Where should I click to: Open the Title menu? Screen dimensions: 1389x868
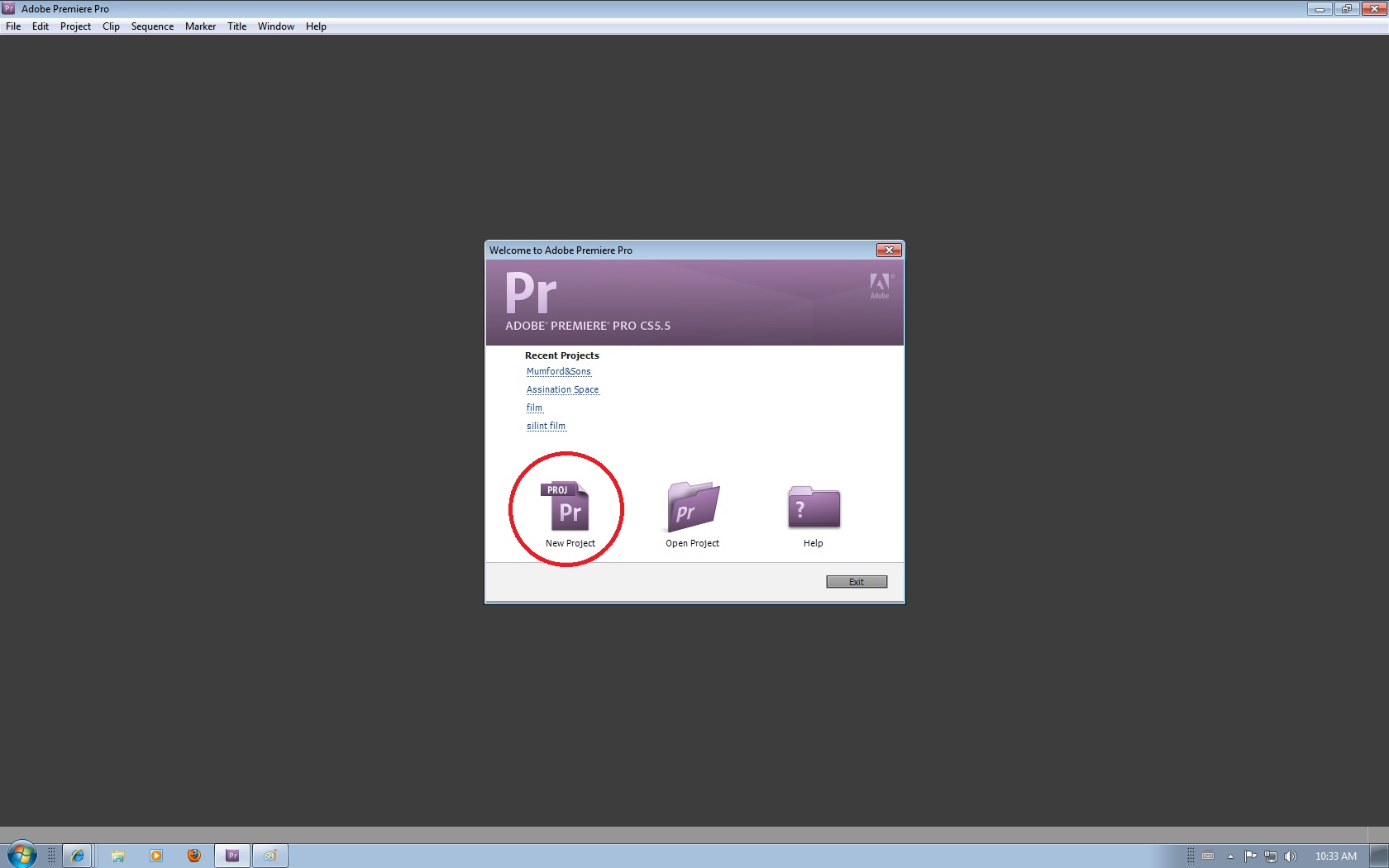coord(236,26)
